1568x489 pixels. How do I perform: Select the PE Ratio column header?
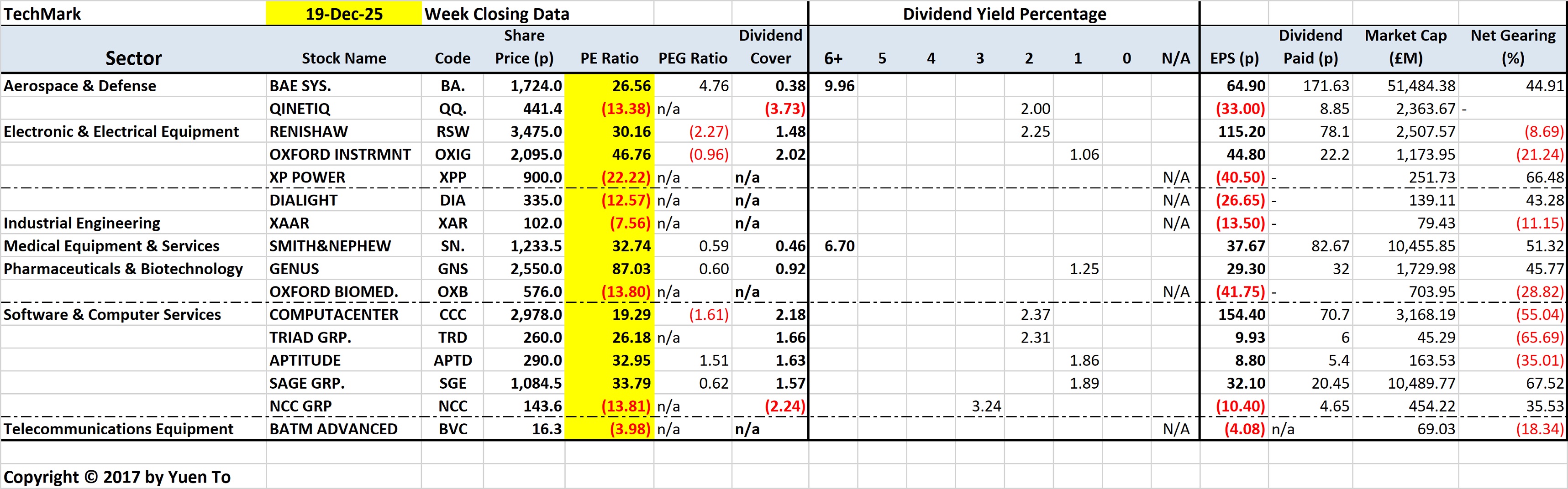click(x=608, y=58)
